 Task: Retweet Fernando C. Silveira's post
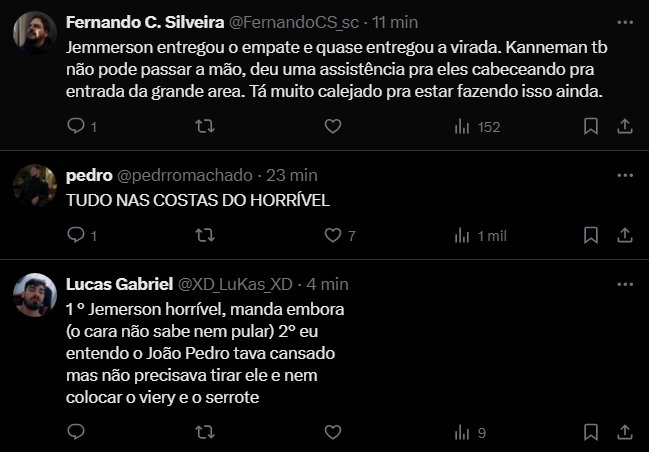click(x=205, y=127)
